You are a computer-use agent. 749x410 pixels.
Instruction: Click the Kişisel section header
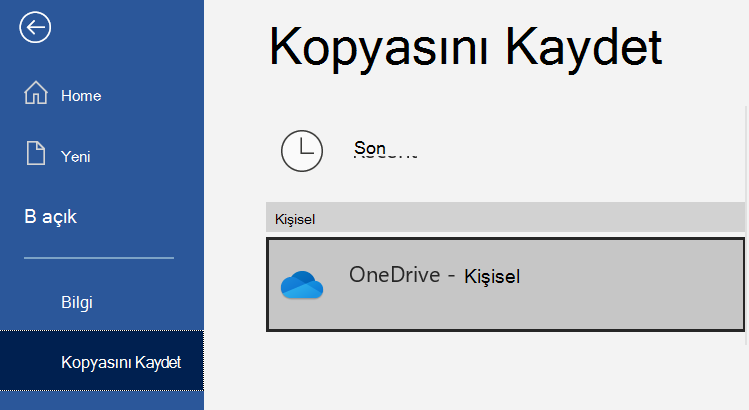click(505, 217)
